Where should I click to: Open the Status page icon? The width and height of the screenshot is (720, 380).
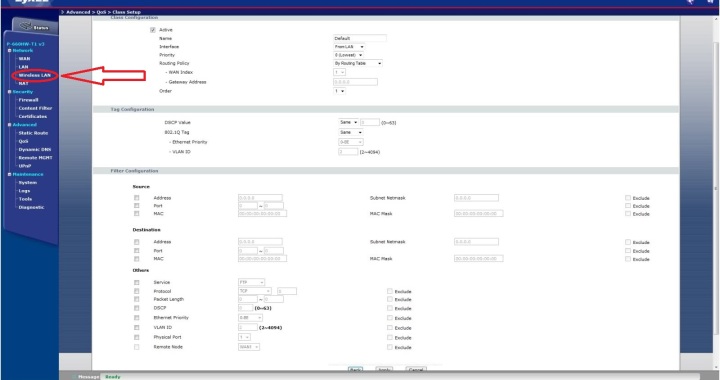(26, 26)
